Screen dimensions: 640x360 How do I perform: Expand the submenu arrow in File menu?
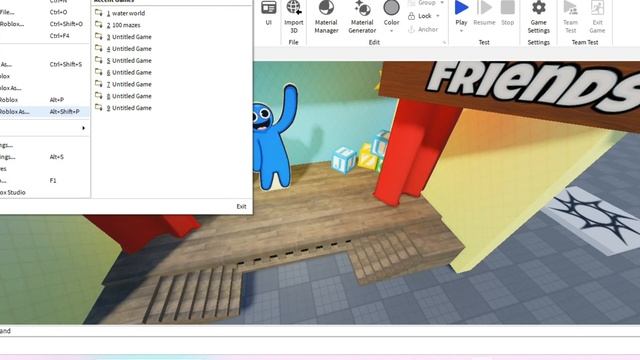pos(83,128)
